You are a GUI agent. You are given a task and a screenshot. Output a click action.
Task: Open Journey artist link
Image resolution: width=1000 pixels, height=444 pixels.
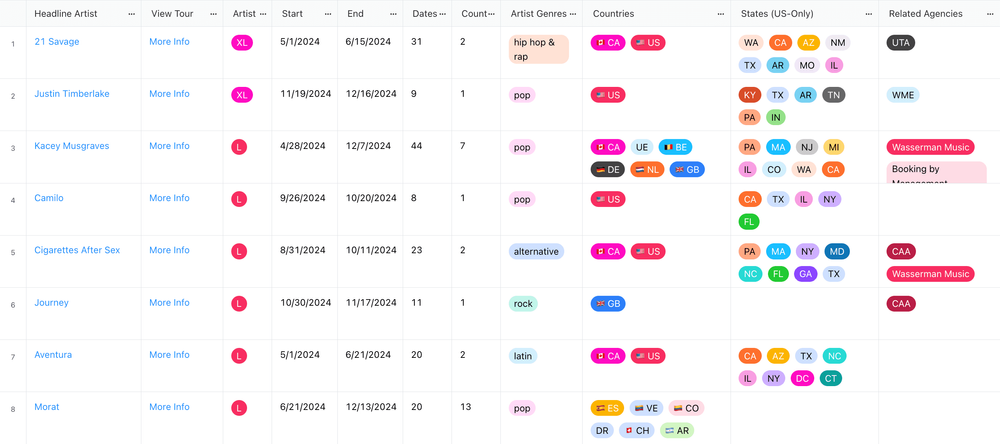click(x=52, y=303)
